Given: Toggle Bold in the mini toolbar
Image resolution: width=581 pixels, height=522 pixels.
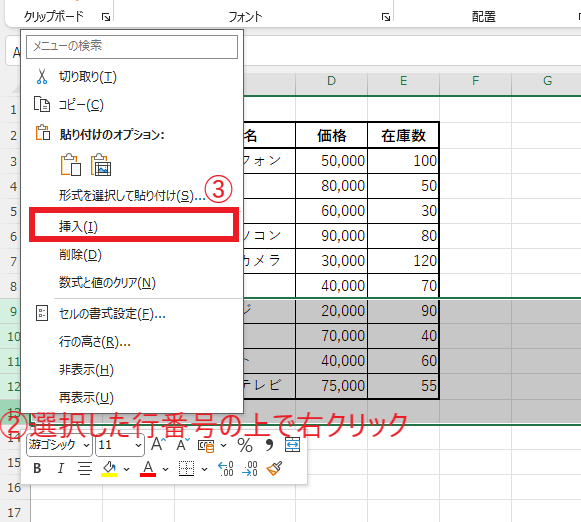Looking at the screenshot, I should [37, 468].
